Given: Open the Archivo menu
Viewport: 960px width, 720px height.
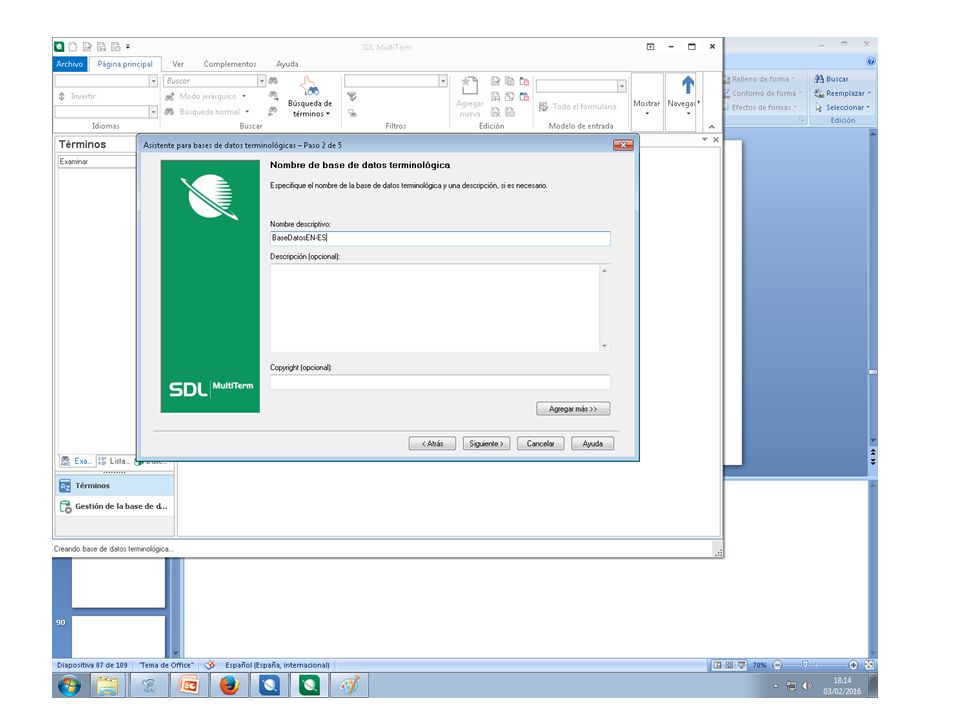Looking at the screenshot, I should [x=69, y=64].
